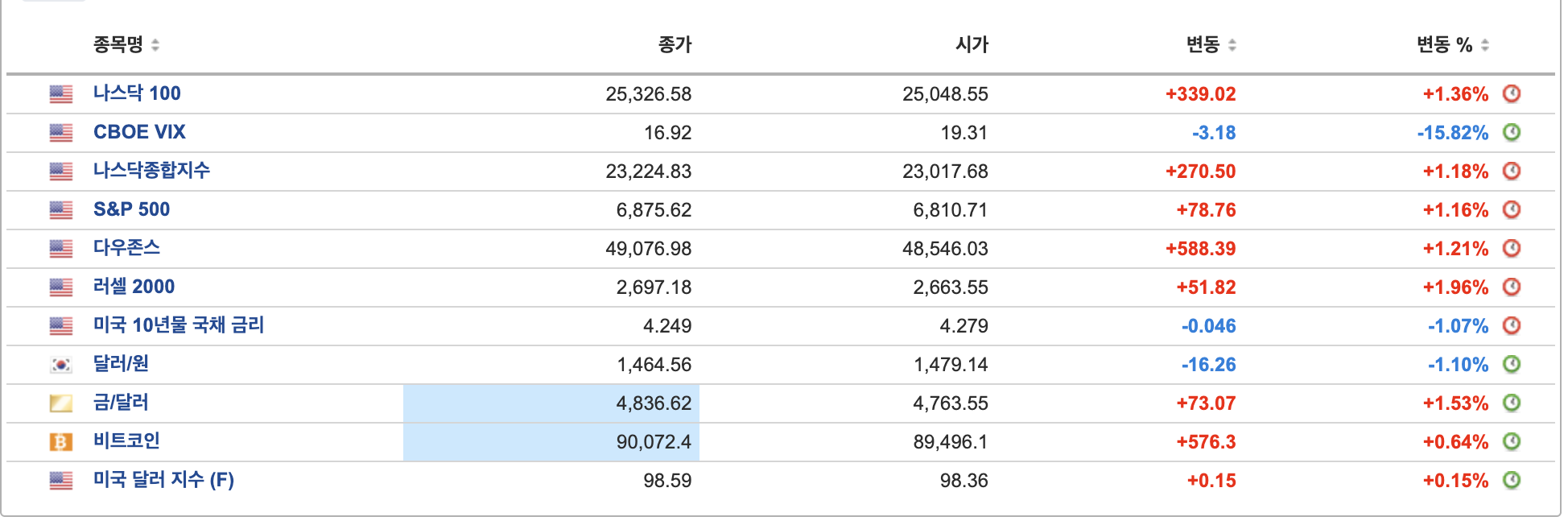Click the red clock icon in S&P 500 row

pyautogui.click(x=1512, y=209)
